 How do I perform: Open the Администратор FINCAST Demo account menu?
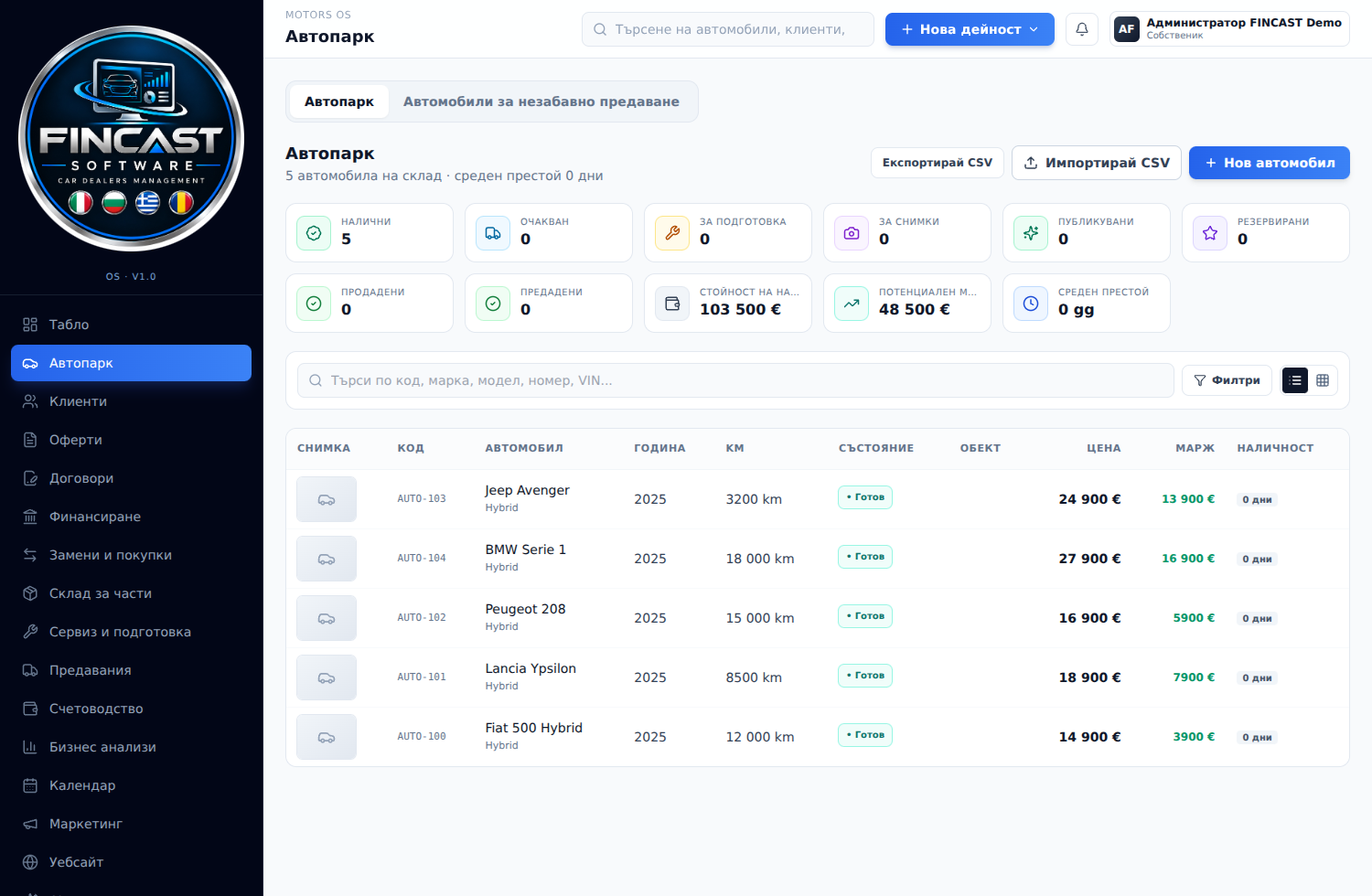(1229, 29)
